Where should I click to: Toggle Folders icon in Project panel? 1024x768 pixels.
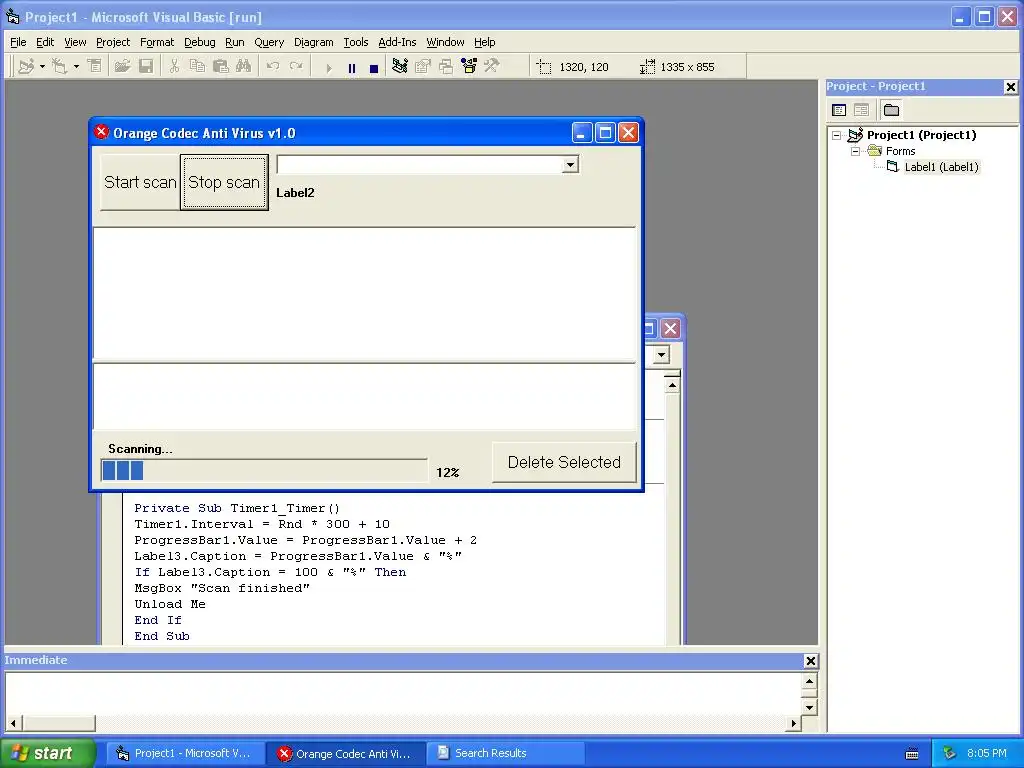pyautogui.click(x=891, y=110)
